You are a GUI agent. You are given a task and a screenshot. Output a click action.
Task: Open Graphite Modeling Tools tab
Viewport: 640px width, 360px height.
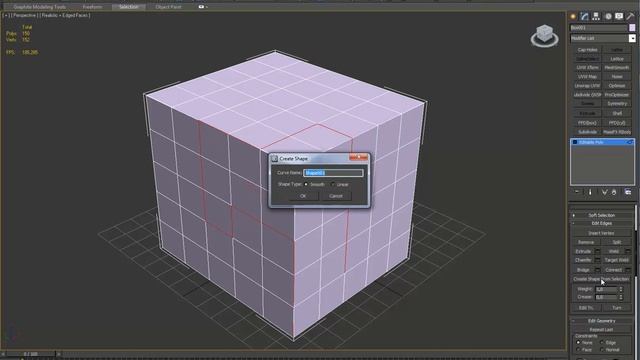(x=40, y=7)
